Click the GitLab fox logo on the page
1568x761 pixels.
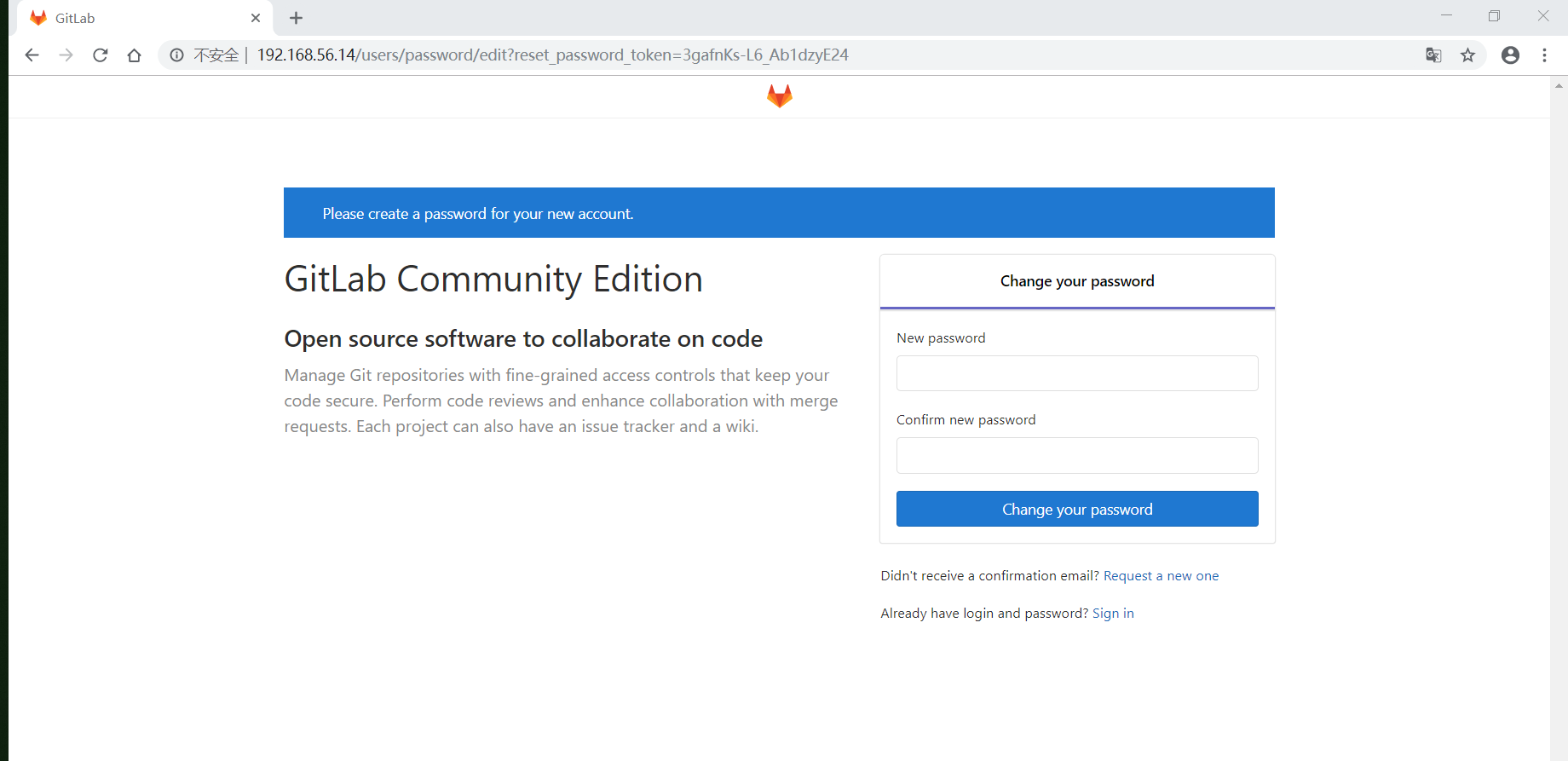(x=779, y=95)
